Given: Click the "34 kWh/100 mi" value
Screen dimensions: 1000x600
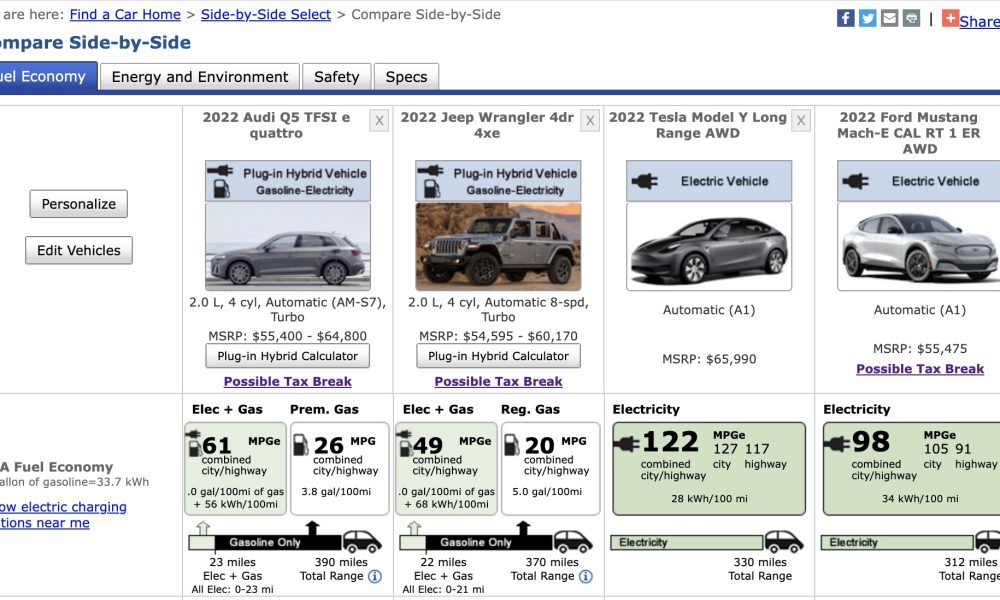Looking at the screenshot, I should (920, 499).
